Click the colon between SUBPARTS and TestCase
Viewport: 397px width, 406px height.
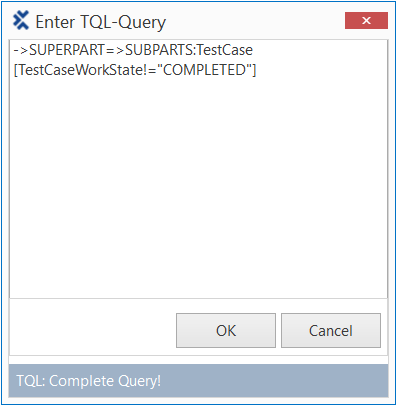194,51
